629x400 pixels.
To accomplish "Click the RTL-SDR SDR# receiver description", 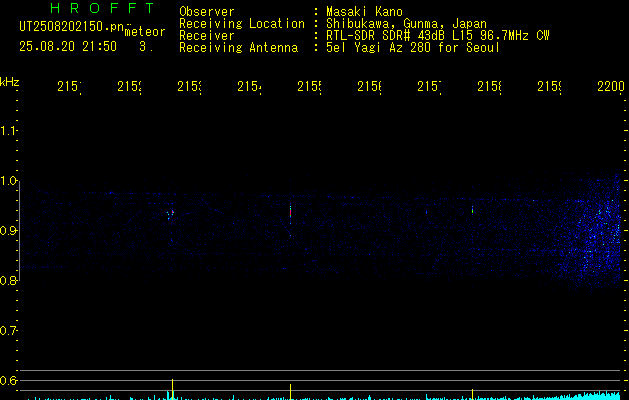I will coord(438,36).
